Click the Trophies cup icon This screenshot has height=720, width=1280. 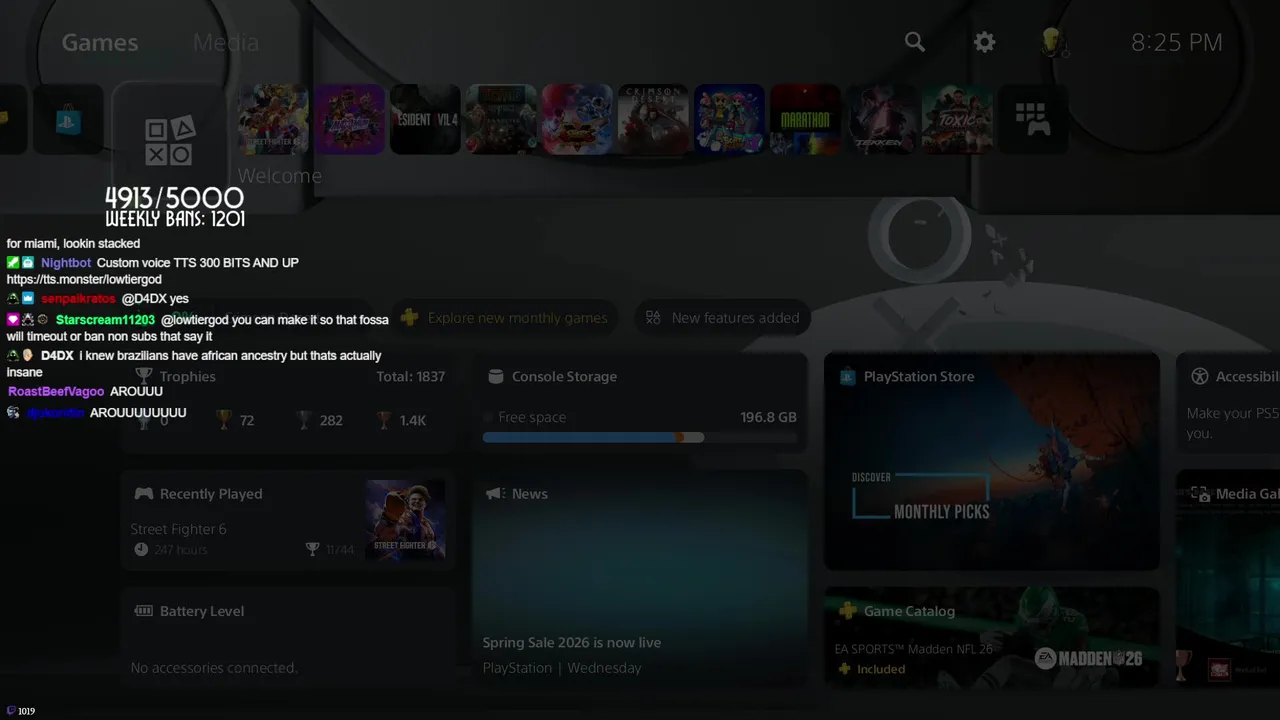144,376
